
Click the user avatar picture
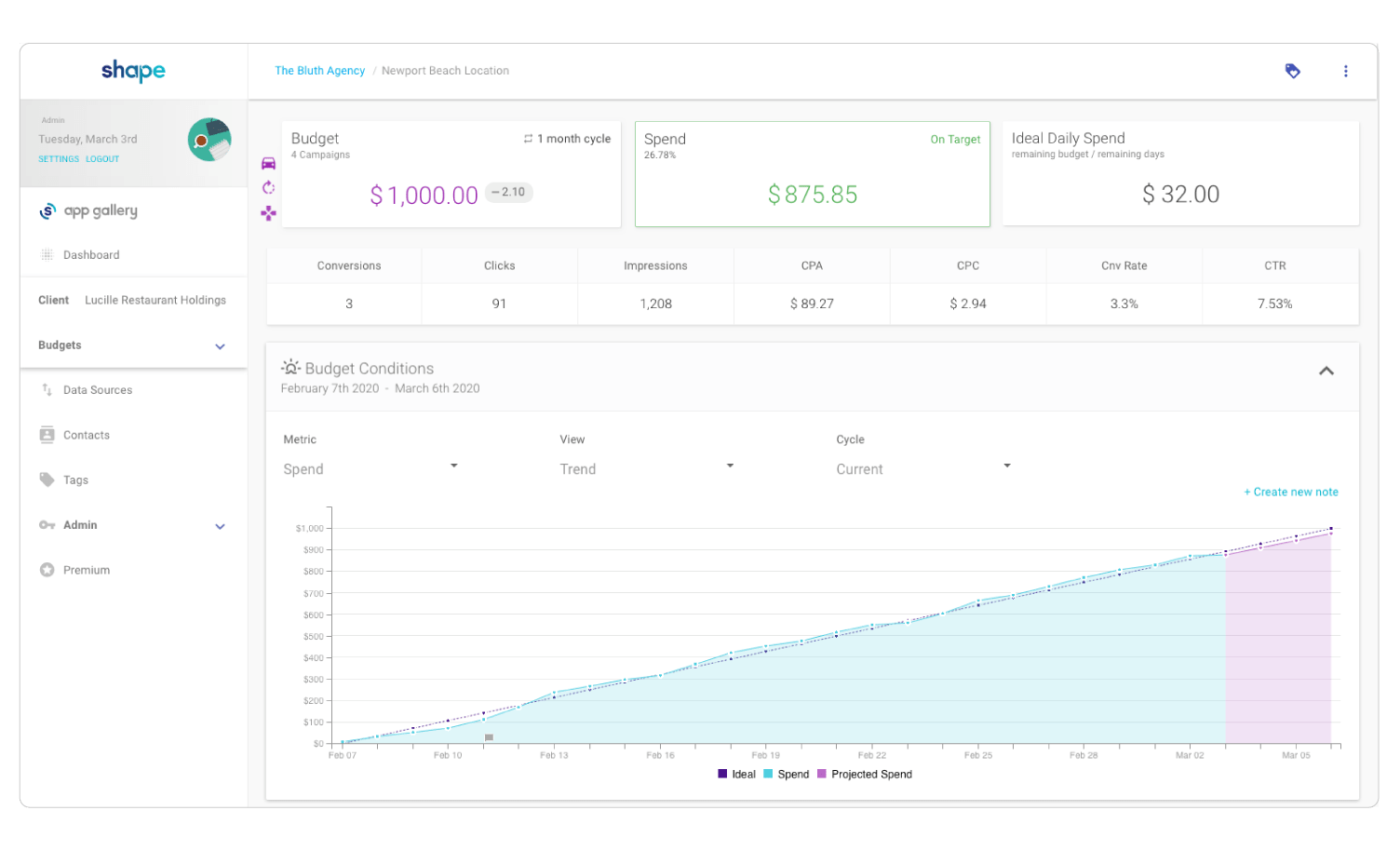(x=209, y=140)
